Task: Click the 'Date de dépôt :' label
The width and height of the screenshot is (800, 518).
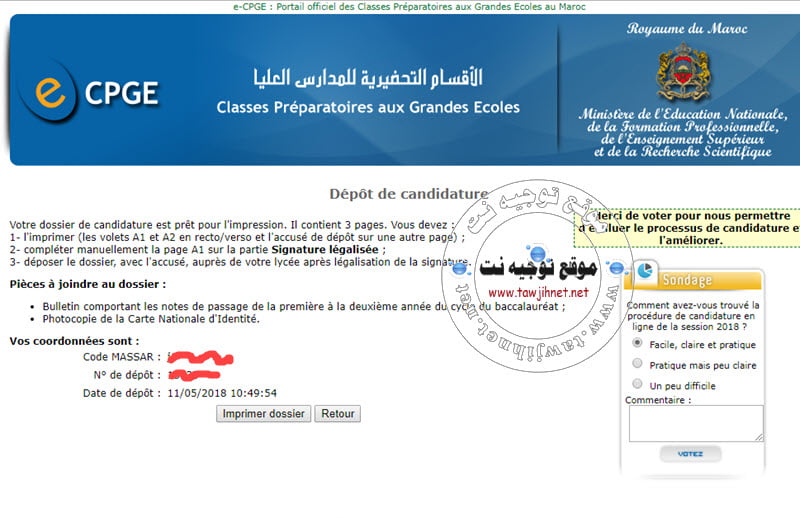Action: coord(122,393)
